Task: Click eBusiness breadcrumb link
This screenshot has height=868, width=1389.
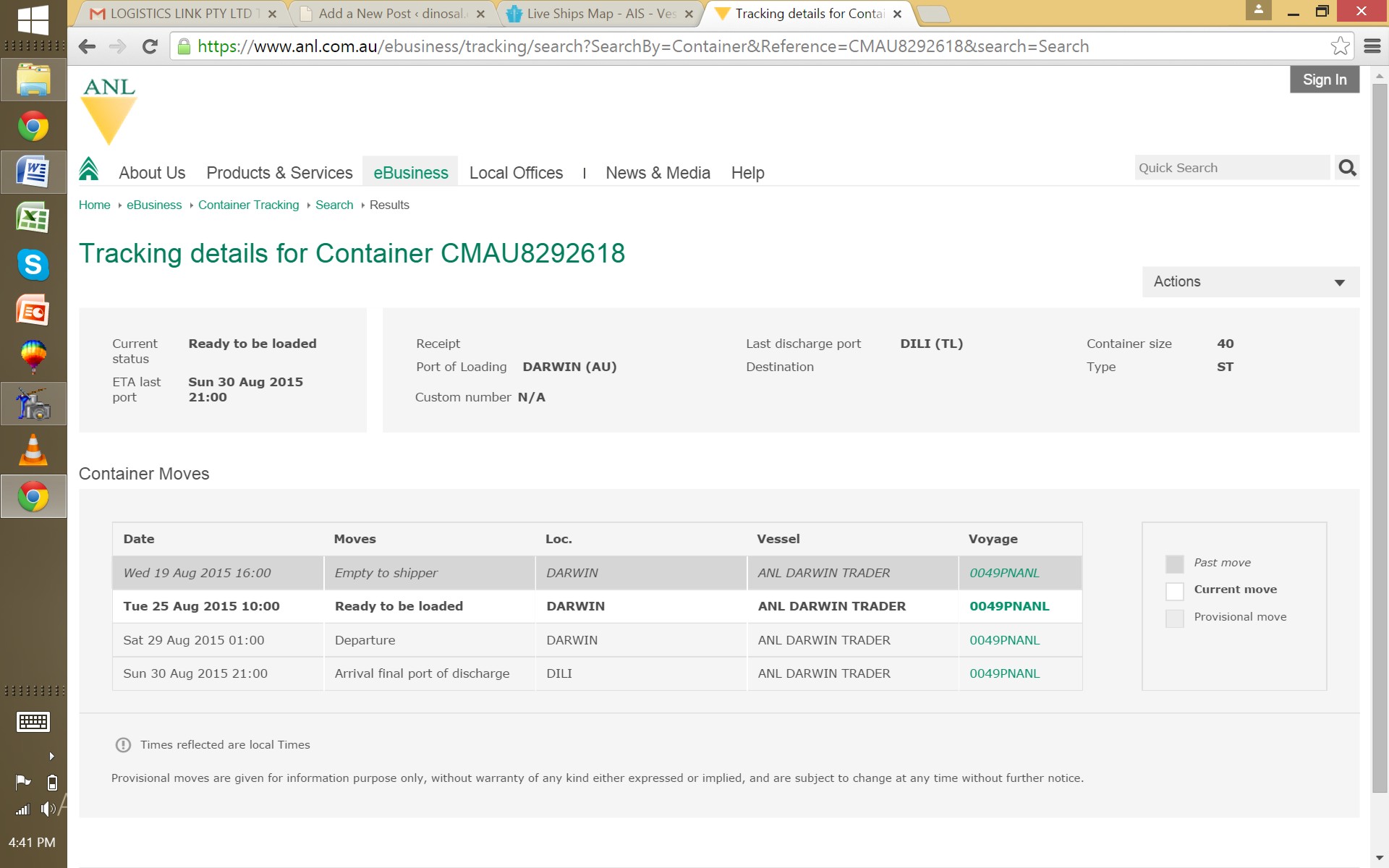Action: pyautogui.click(x=154, y=205)
